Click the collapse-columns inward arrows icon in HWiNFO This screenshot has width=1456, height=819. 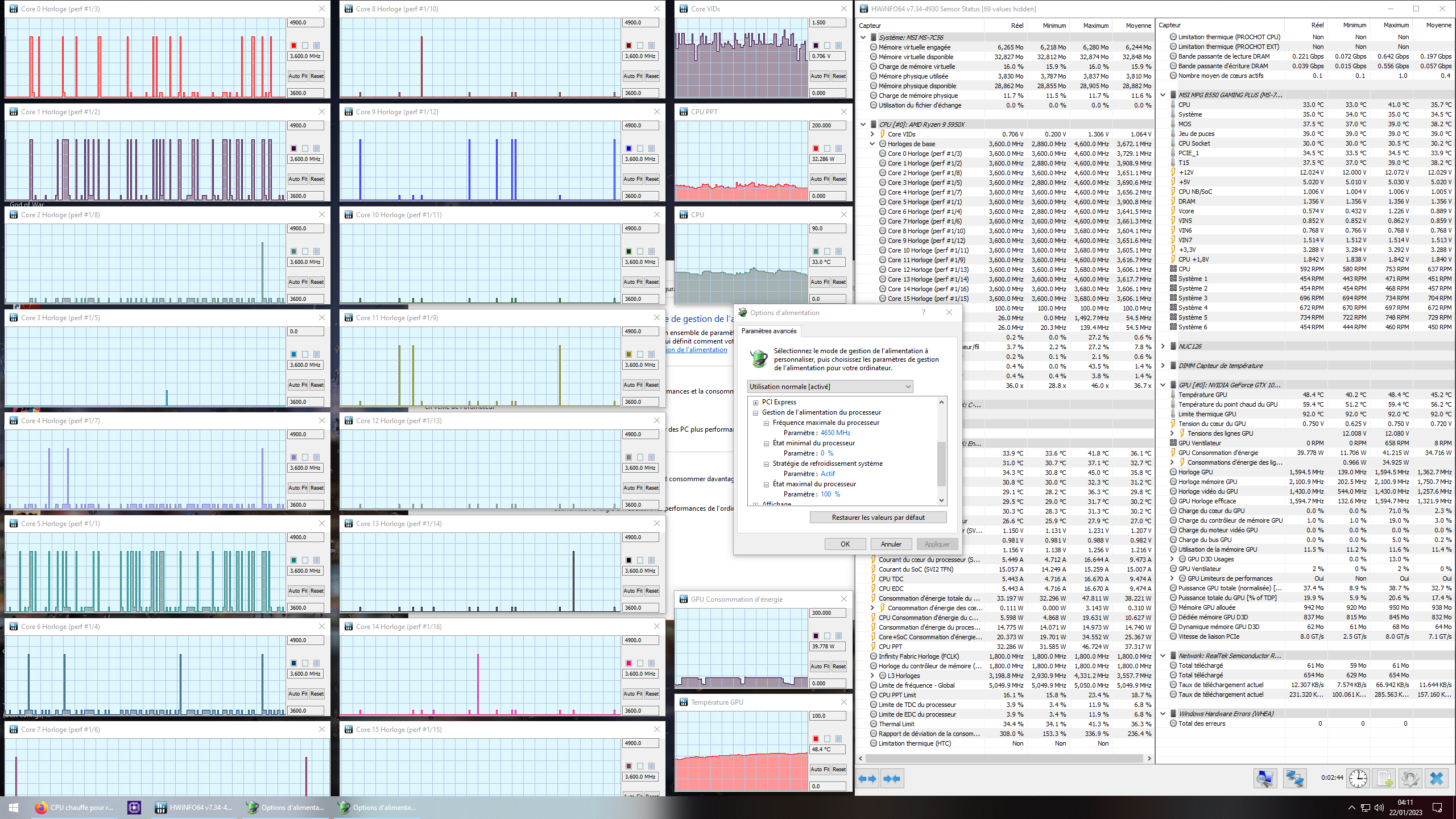coord(892,779)
